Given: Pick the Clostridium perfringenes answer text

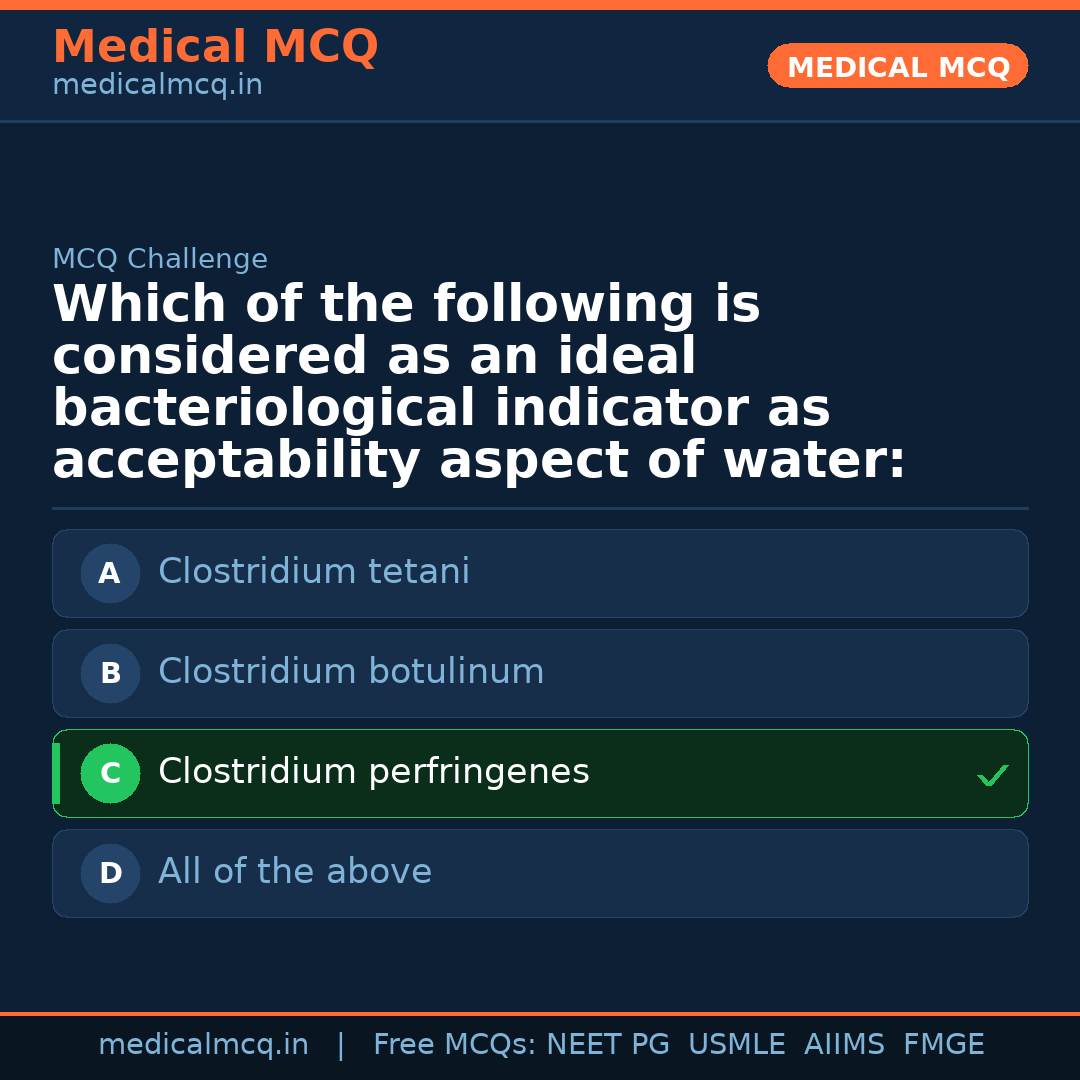Looking at the screenshot, I should point(374,772).
